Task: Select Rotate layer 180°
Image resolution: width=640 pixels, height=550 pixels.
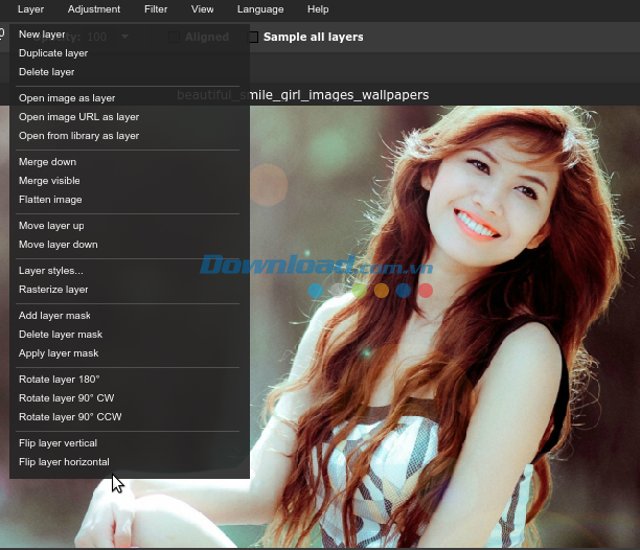Action: [x=129, y=379]
